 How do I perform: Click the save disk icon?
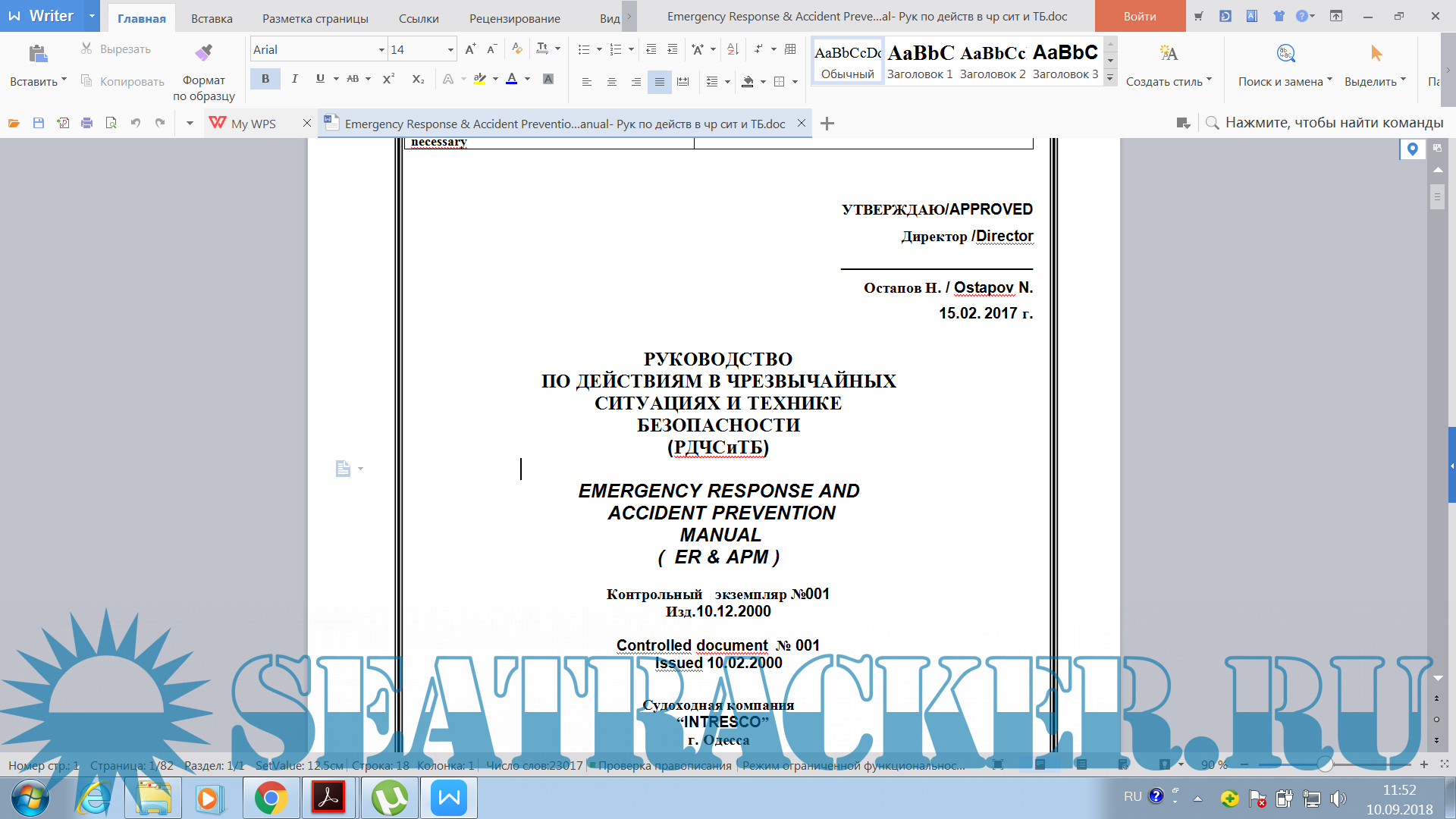39,123
